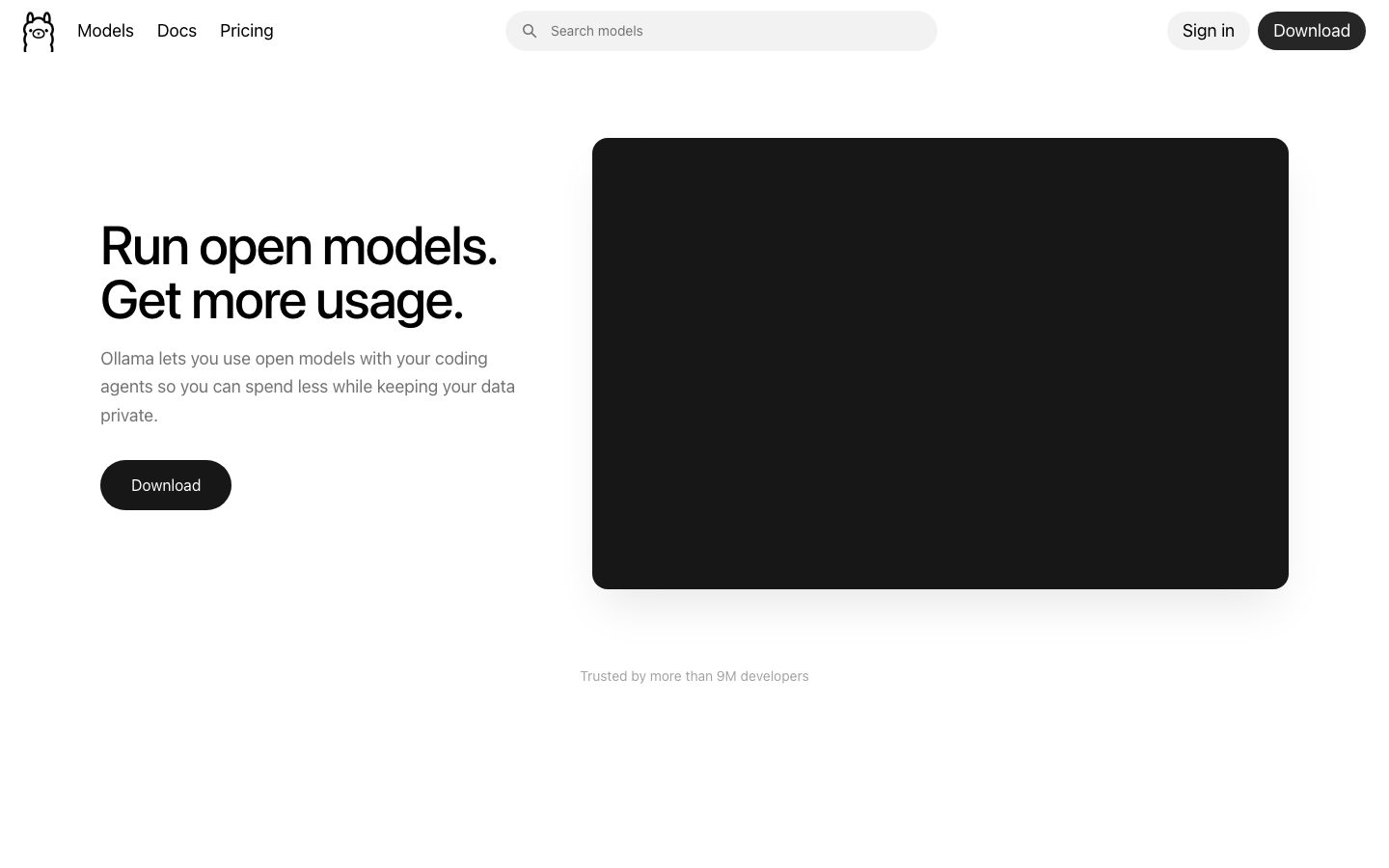
Task: Click the search magnifier icon
Action: 530,31
